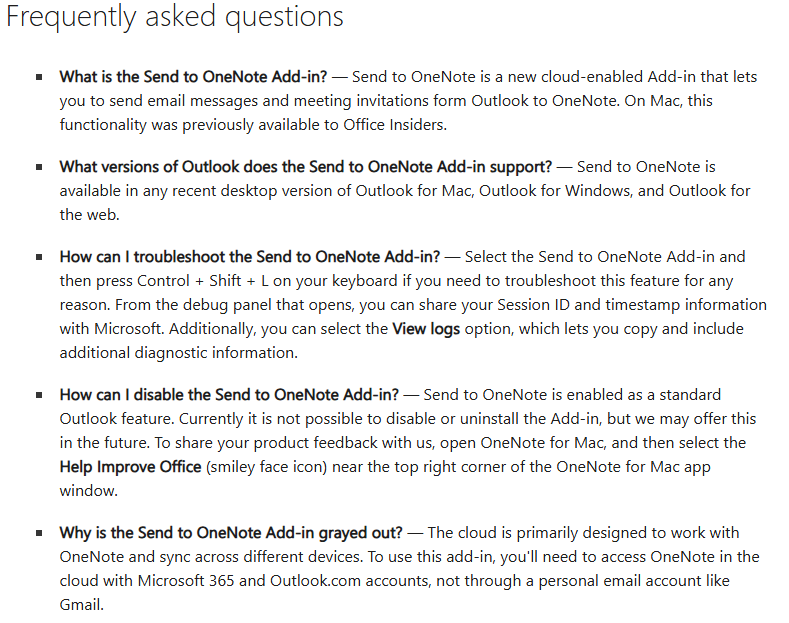This screenshot has width=789, height=623.
Task: Click the bold 'View logs' text
Action: point(426,329)
